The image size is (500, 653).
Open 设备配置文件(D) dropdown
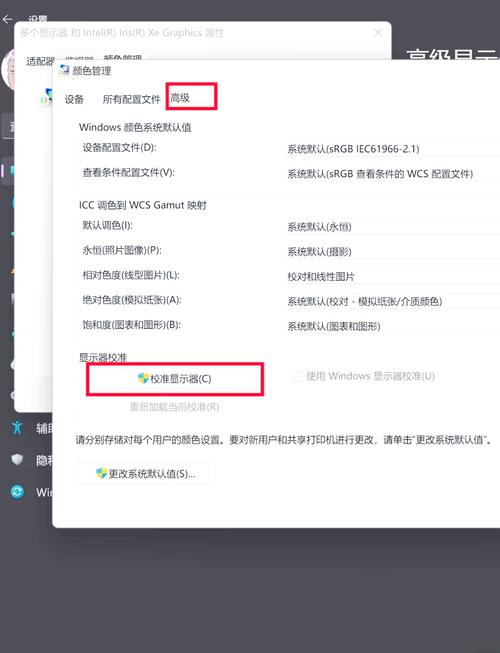(x=393, y=149)
